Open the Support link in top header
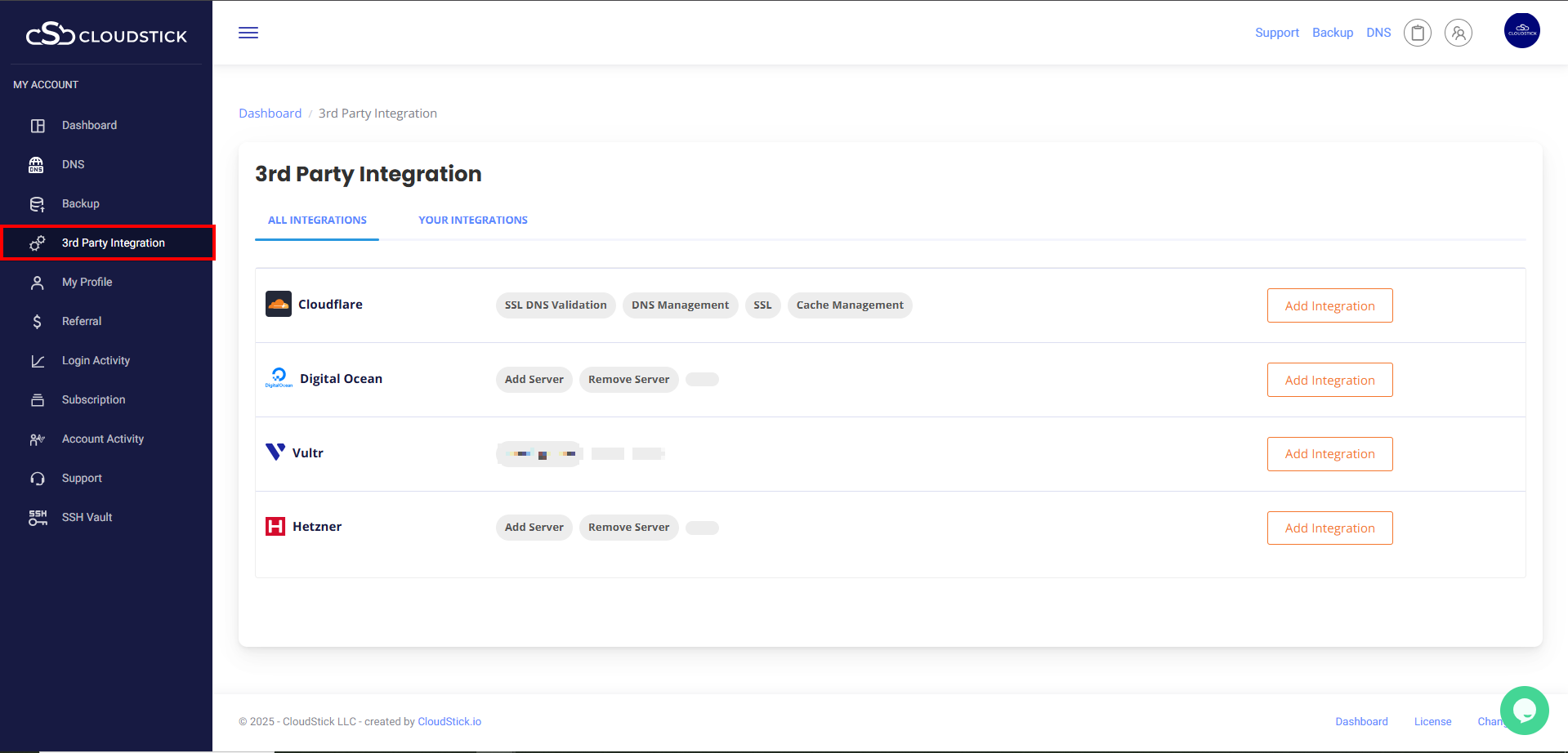The width and height of the screenshot is (1568, 753). click(x=1276, y=33)
